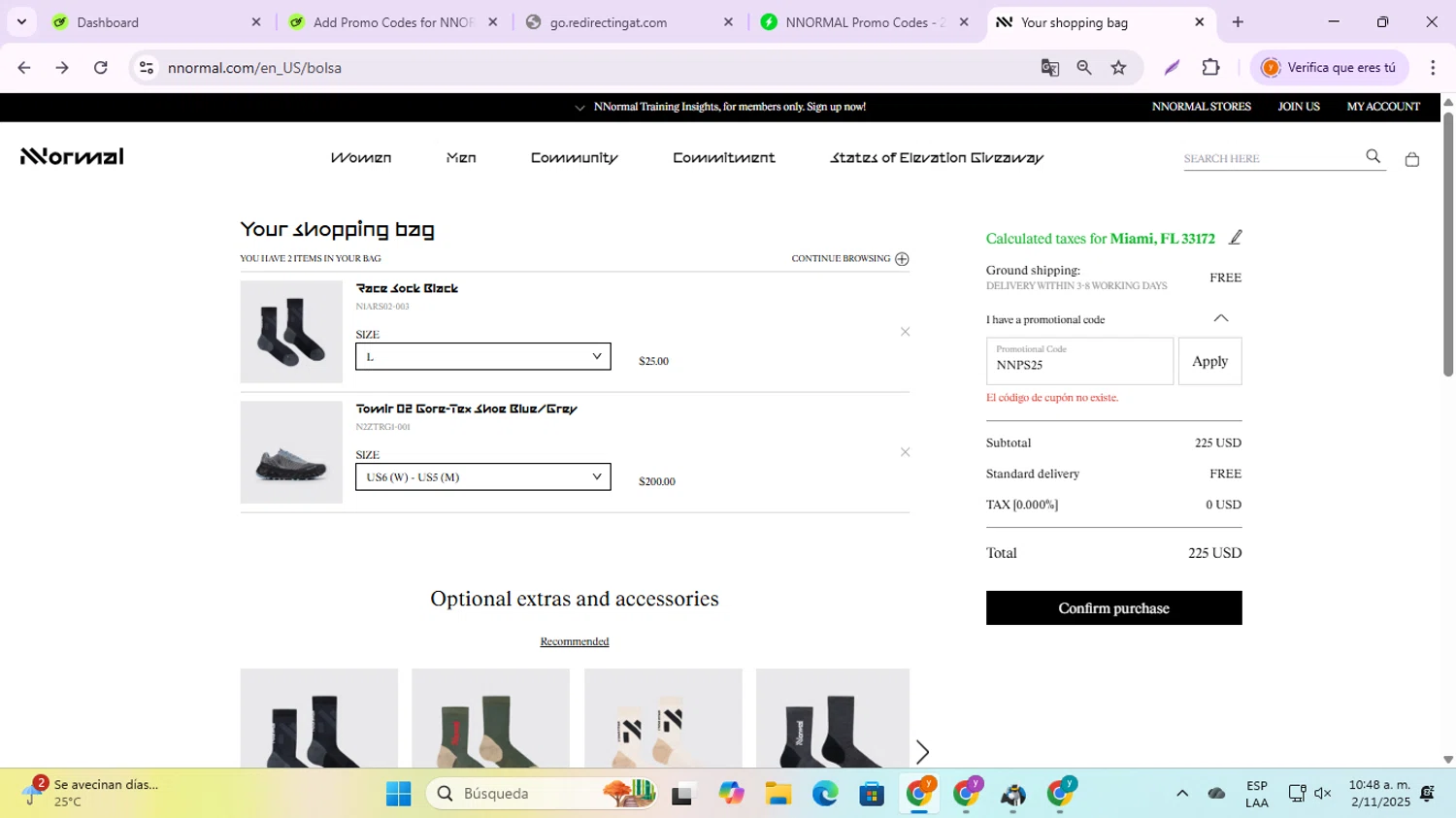Open the Race Sock size dropdown
The width and height of the screenshot is (1456, 818).
coord(482,357)
